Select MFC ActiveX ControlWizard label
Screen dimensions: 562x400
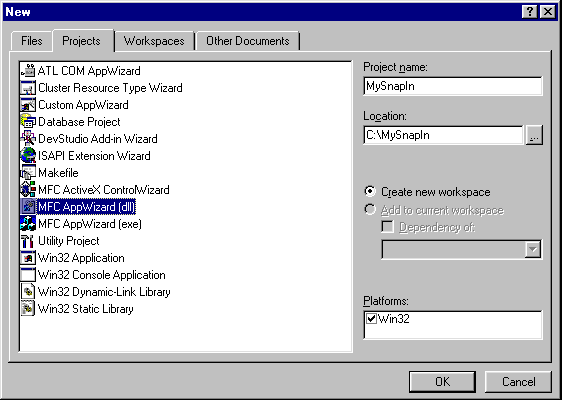pyautogui.click(x=104, y=190)
